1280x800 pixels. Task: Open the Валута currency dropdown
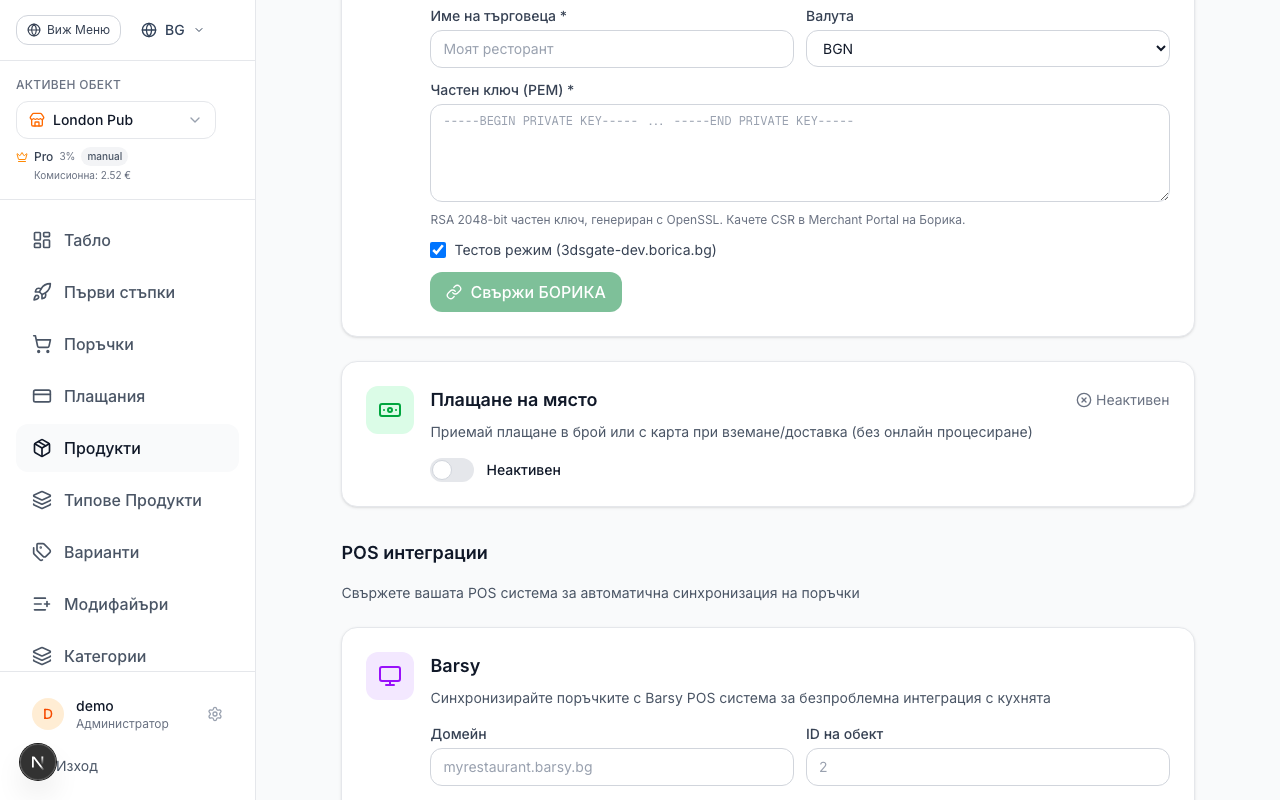987,49
